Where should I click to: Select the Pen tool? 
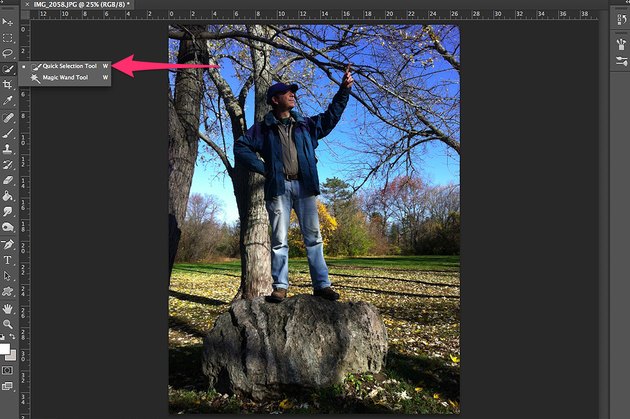(7, 244)
